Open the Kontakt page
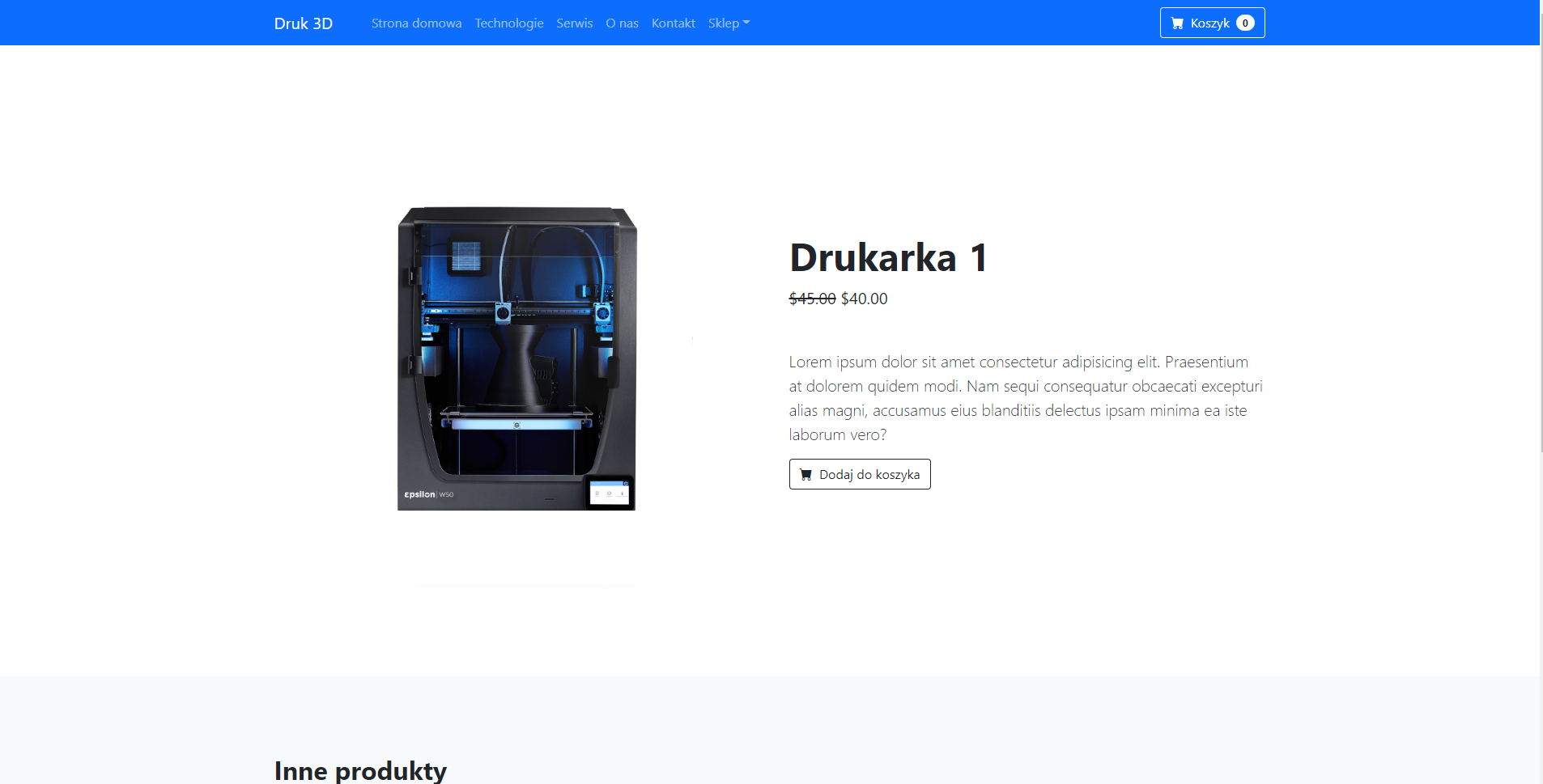The height and width of the screenshot is (784, 1543). coord(673,23)
